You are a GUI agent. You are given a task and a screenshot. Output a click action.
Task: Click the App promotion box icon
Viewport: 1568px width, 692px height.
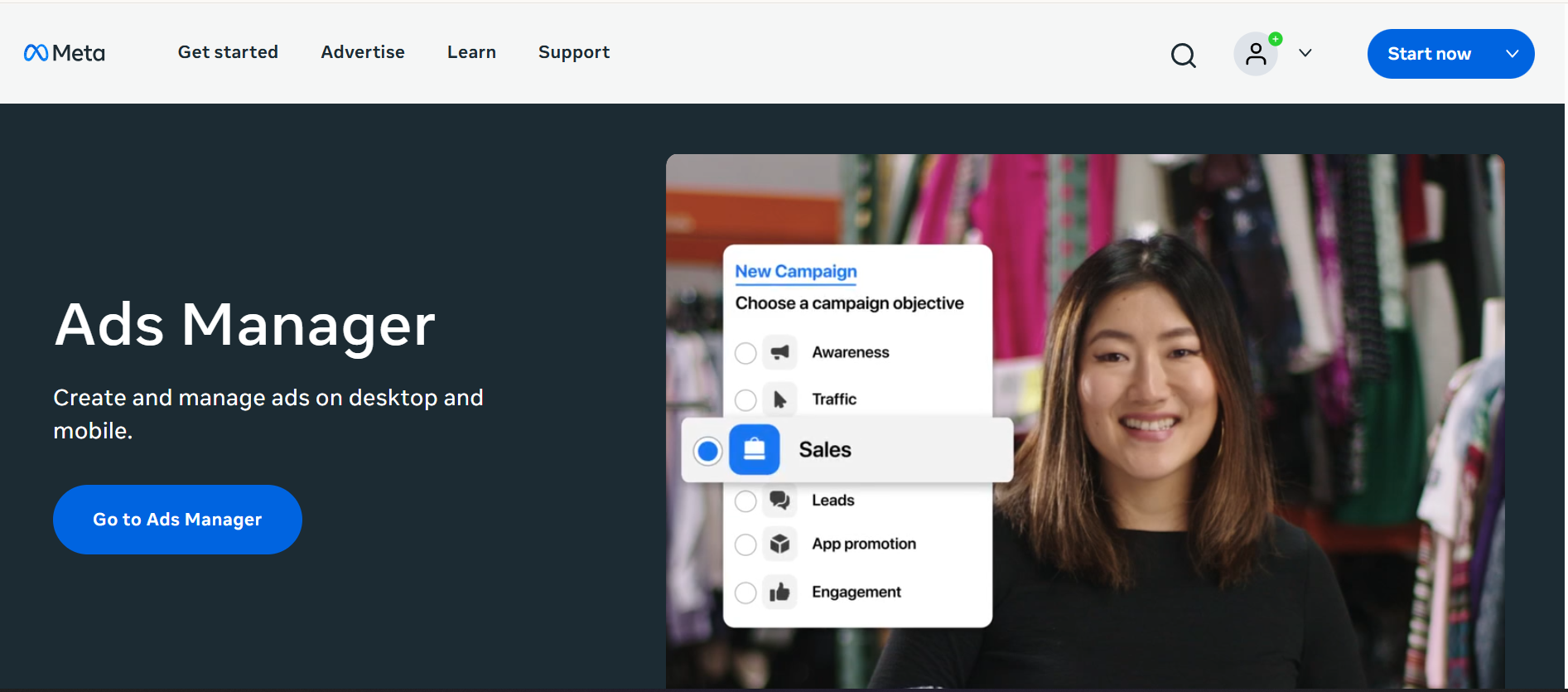[779, 544]
